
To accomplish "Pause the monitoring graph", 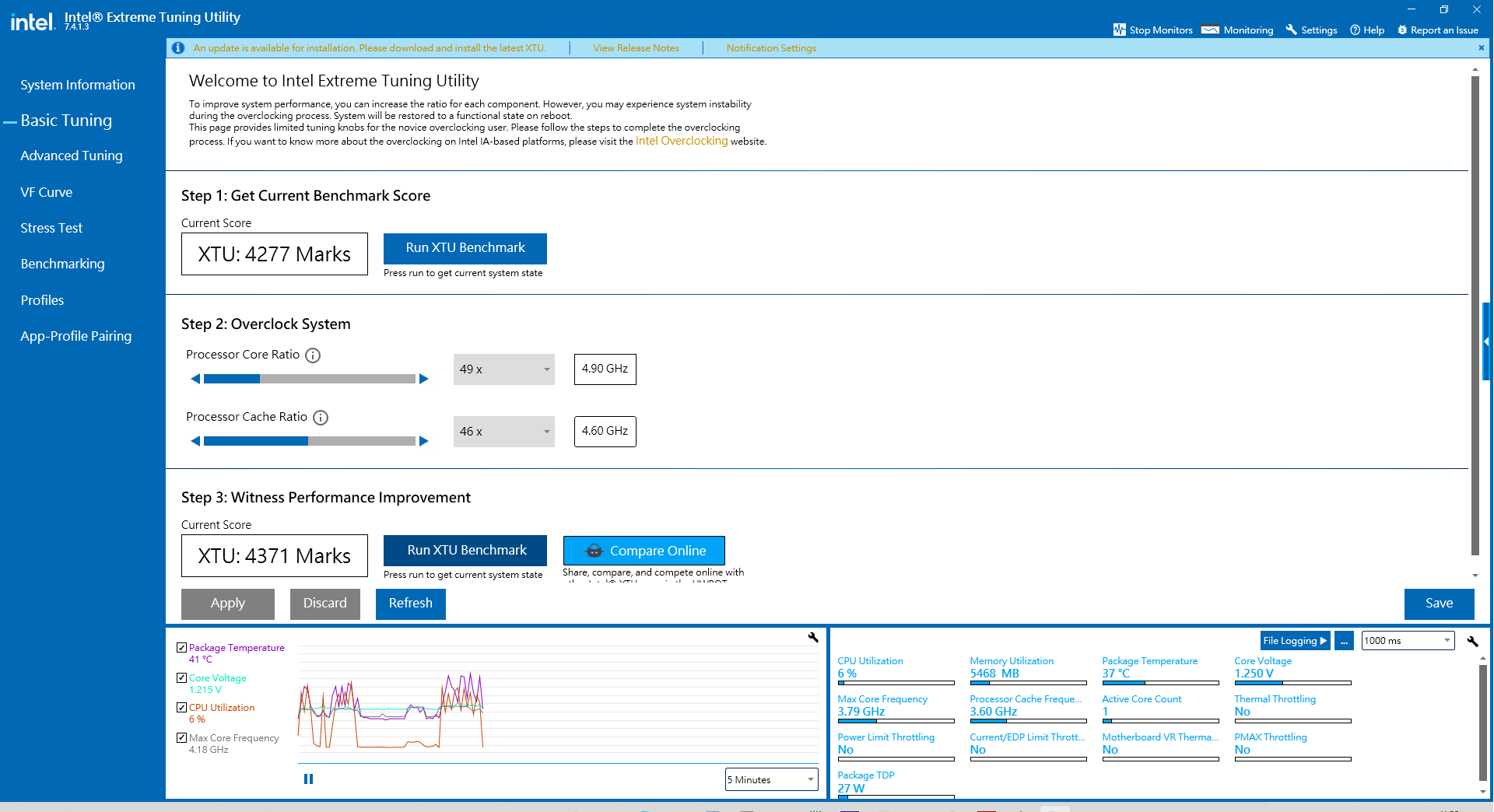I will click(308, 779).
